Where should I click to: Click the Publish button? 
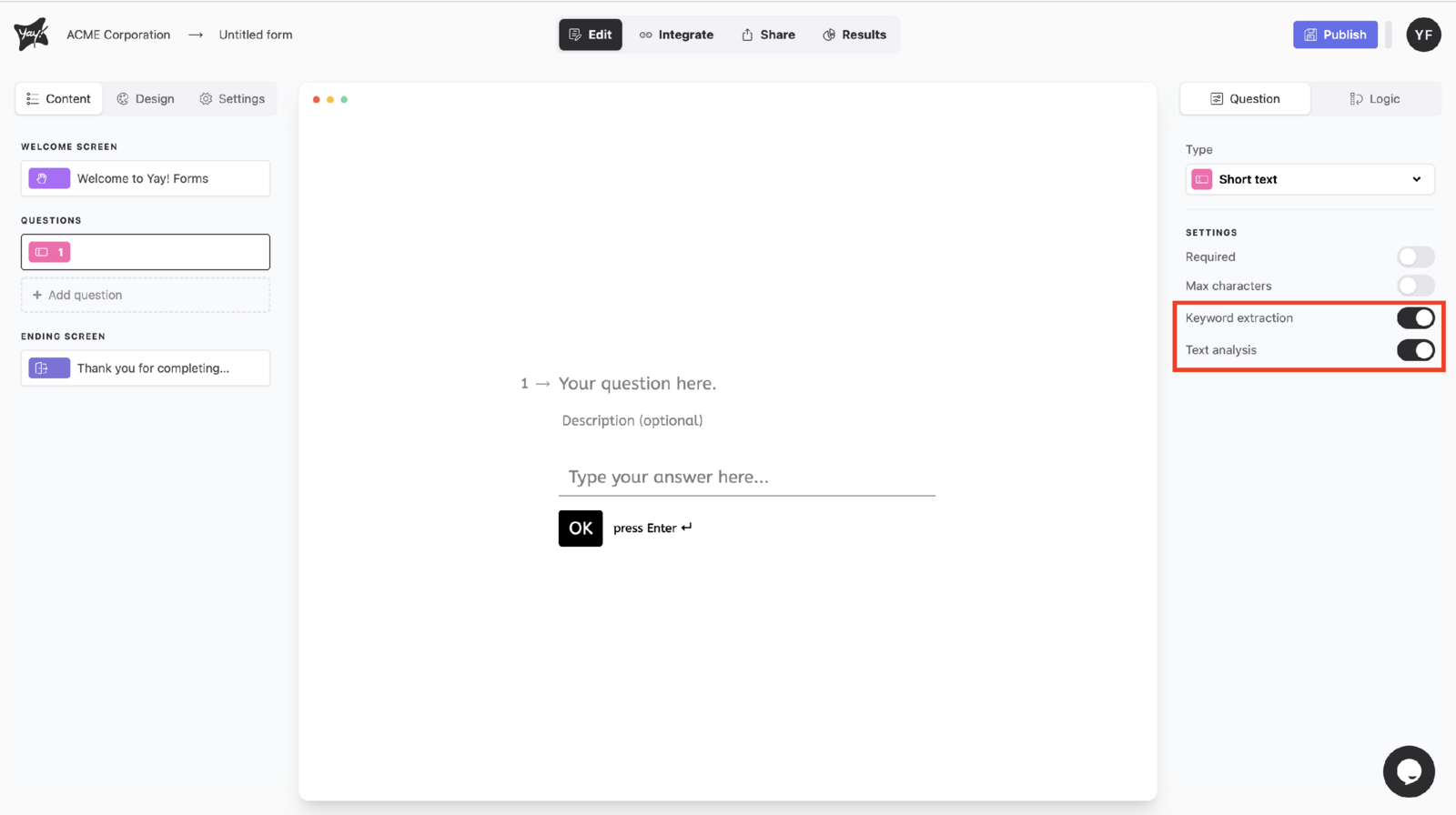(1335, 35)
